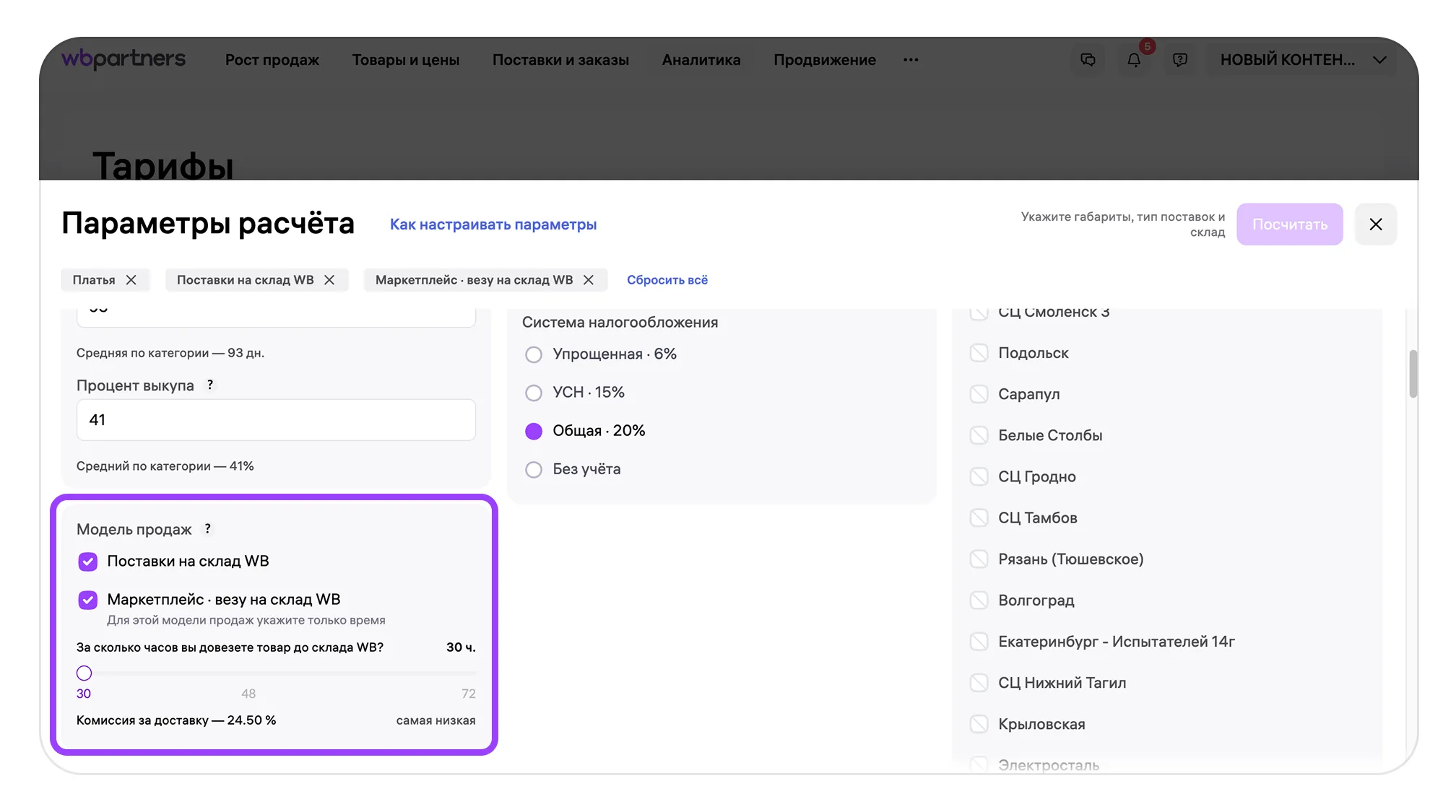The width and height of the screenshot is (1456, 812).
Task: Toggle the Подольск warehouse
Action: pyautogui.click(x=979, y=353)
